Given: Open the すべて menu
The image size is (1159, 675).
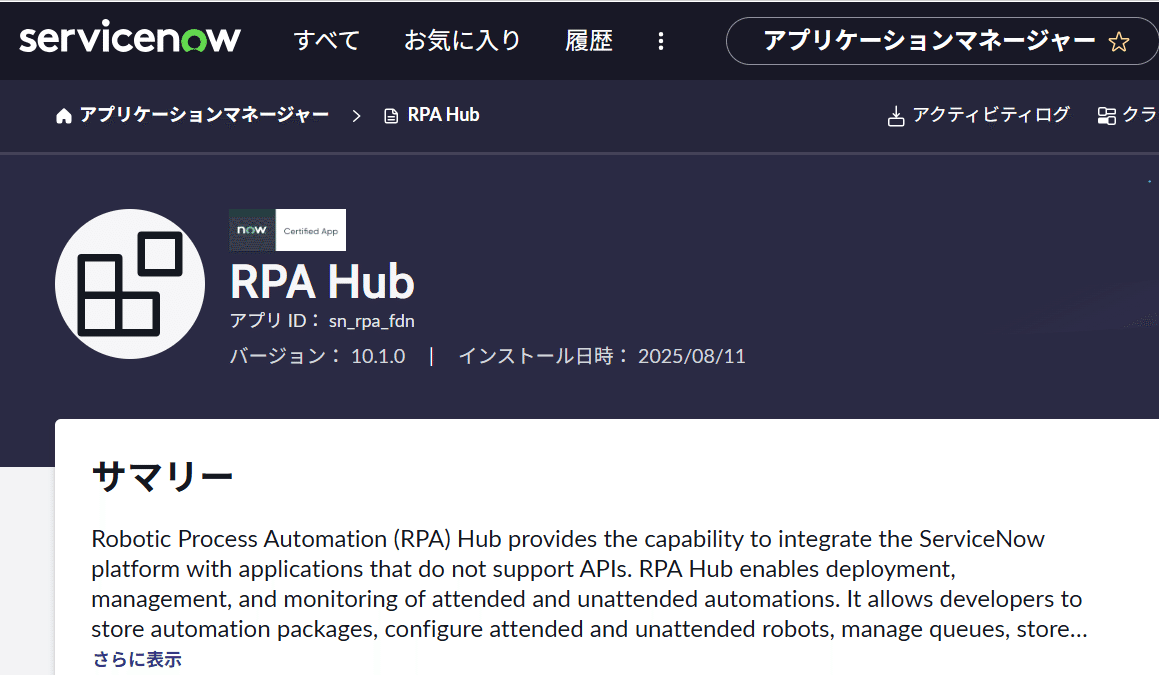Looking at the screenshot, I should pos(326,40).
